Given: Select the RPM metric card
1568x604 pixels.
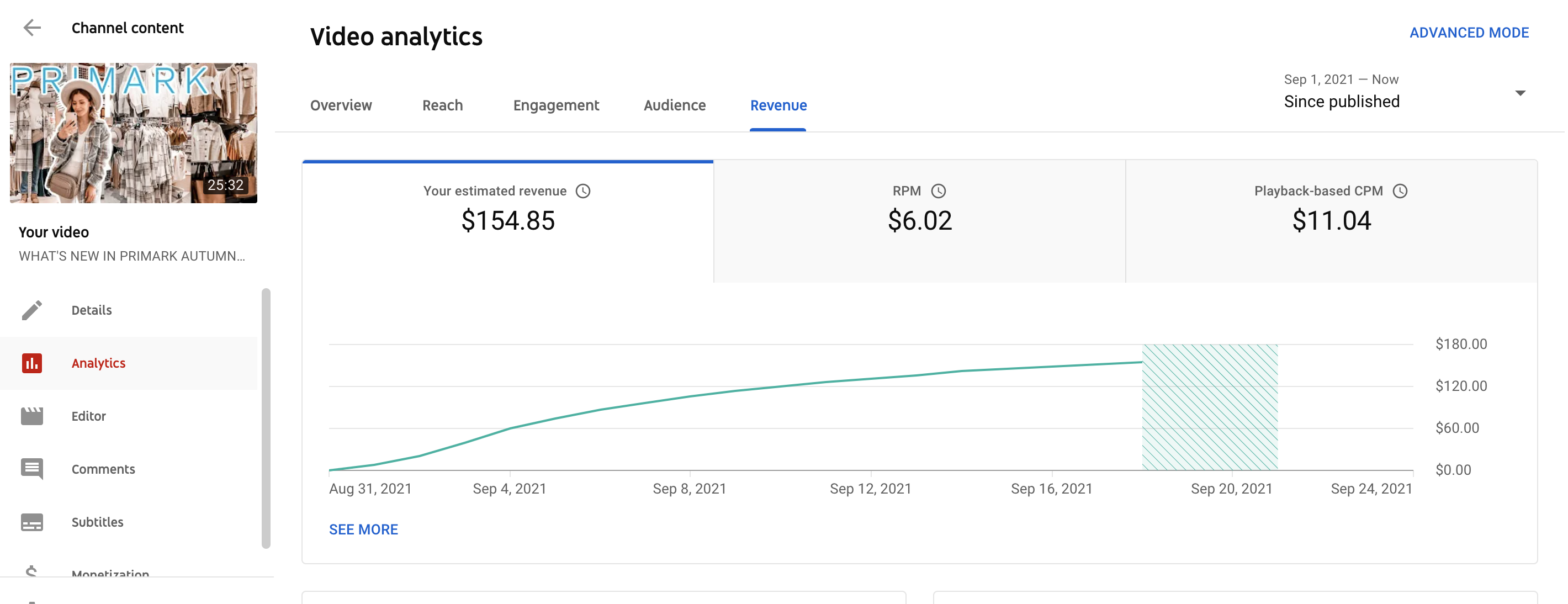Looking at the screenshot, I should coord(919,221).
